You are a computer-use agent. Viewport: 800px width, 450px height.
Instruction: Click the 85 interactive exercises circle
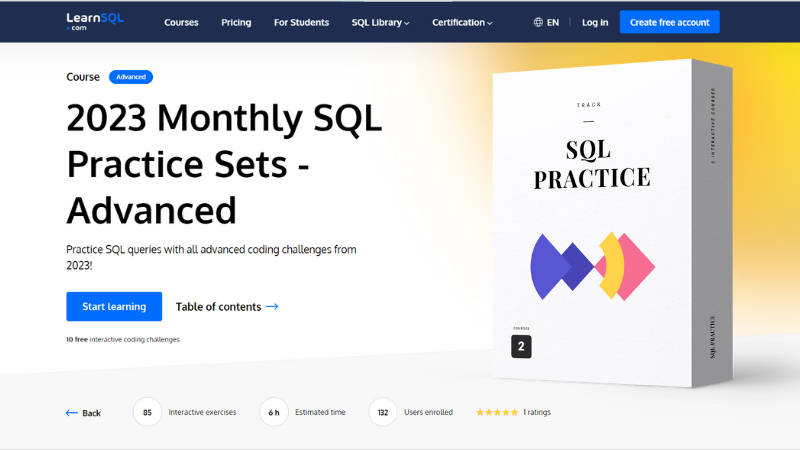[147, 412]
